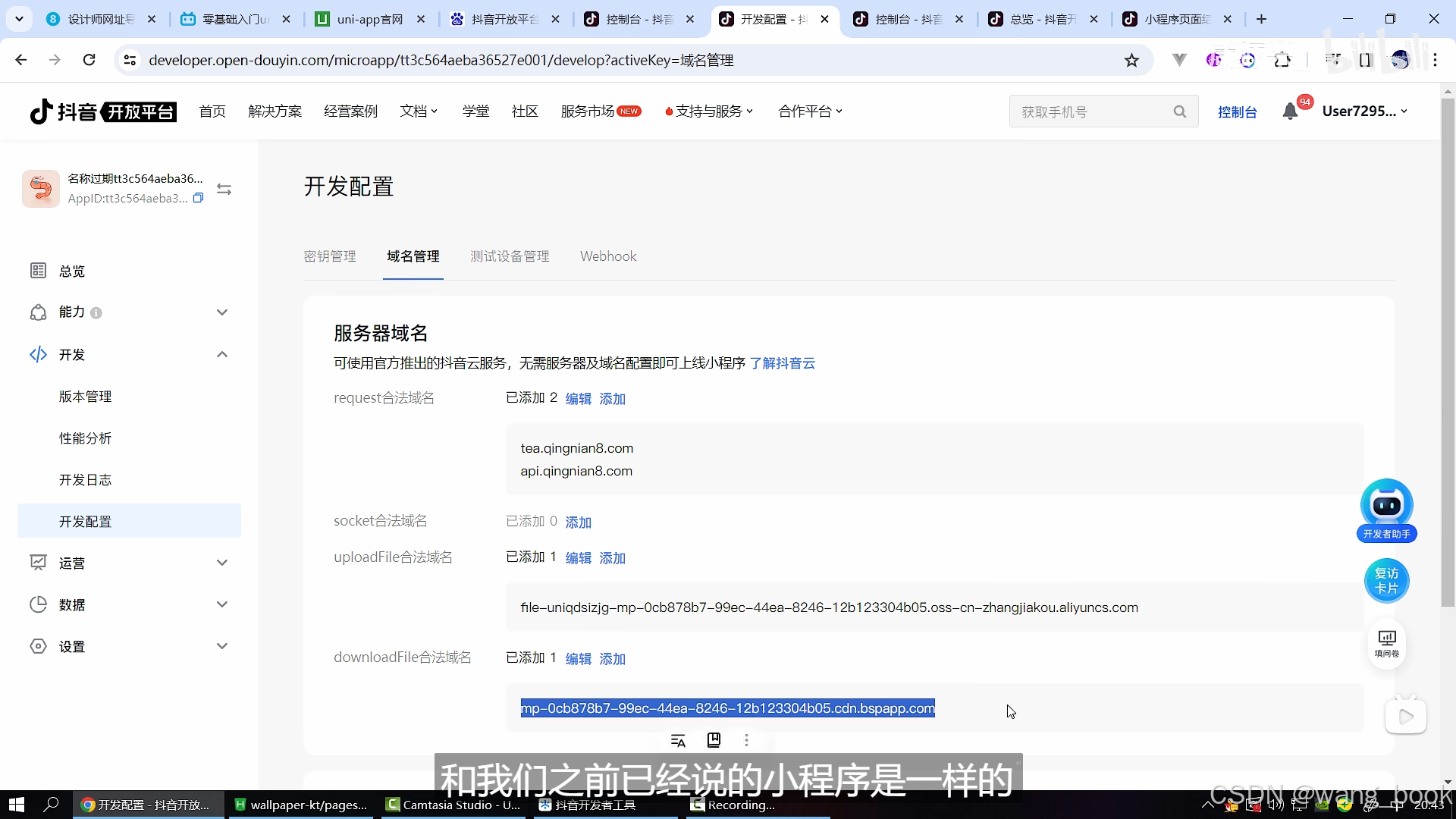Click 添加 for downloadFile合法域名
1456x819 pixels.
tap(613, 659)
